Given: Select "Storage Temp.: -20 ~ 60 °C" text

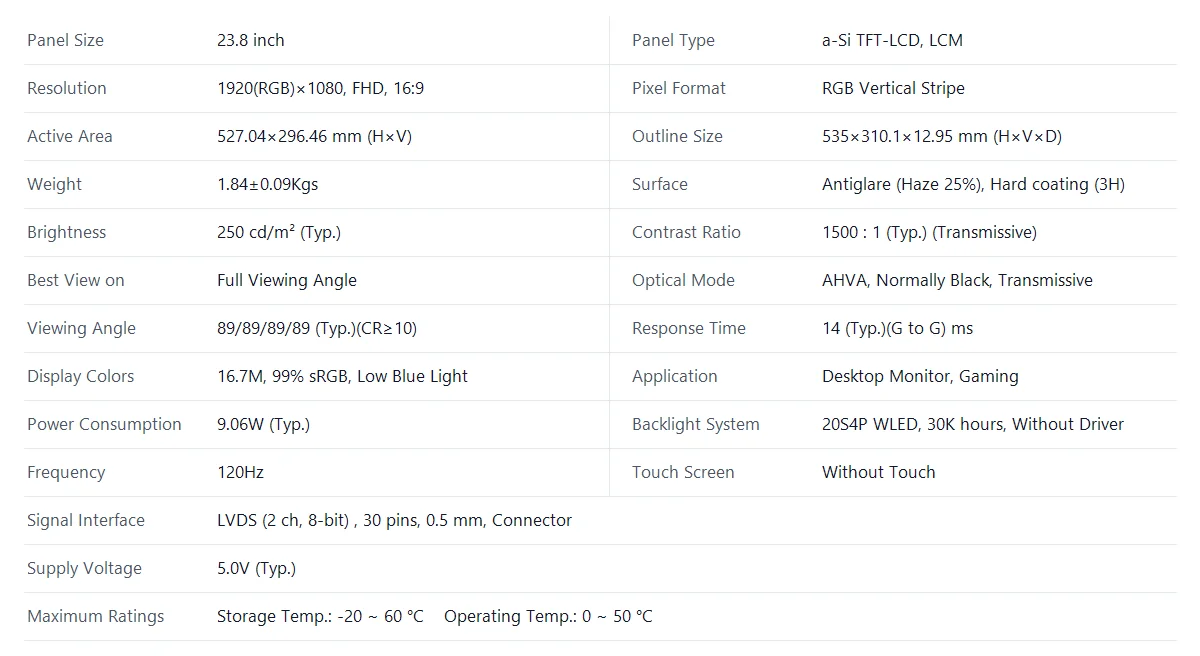Looking at the screenshot, I should [x=320, y=616].
